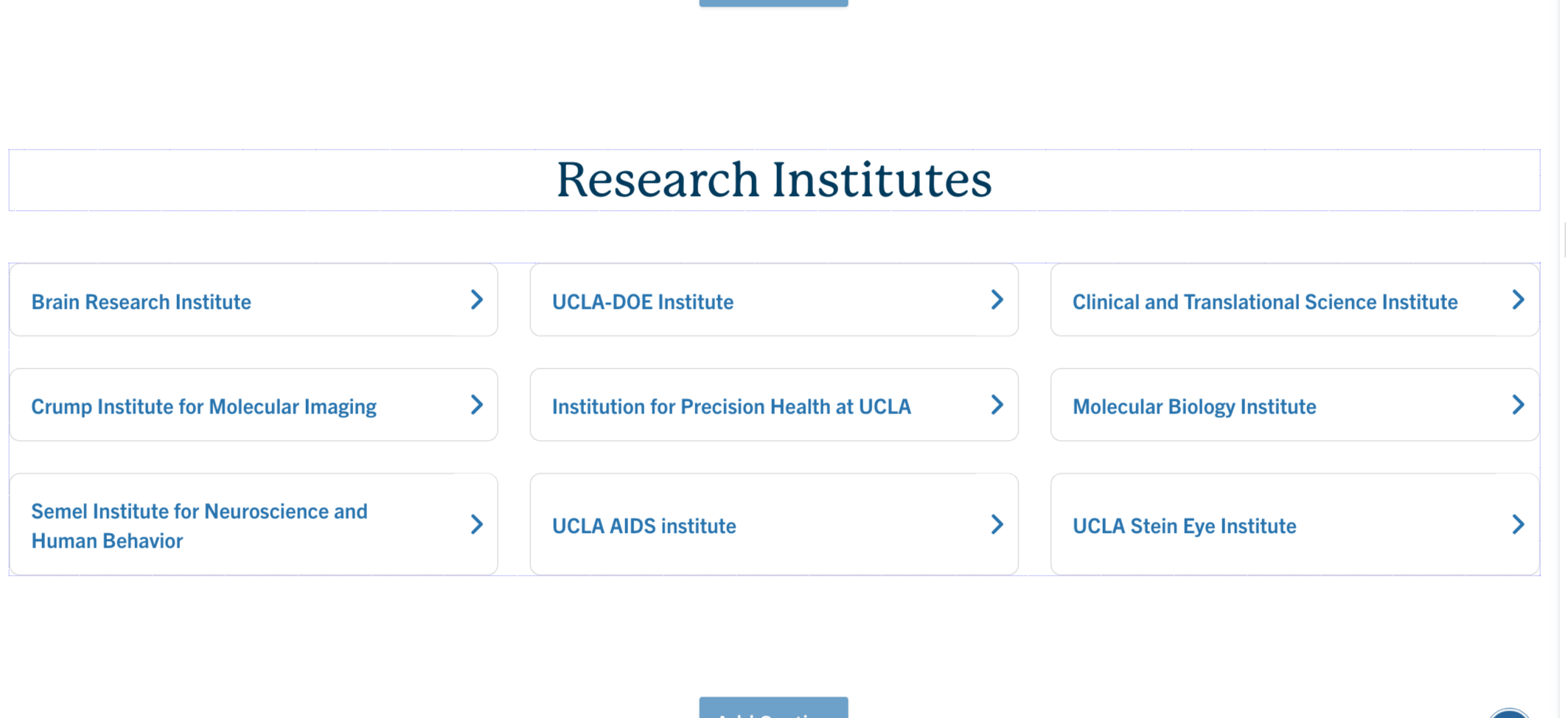This screenshot has width=1568, height=718.
Task: Open Institution for Precision Health at UCLA
Action: pyautogui.click(x=731, y=406)
